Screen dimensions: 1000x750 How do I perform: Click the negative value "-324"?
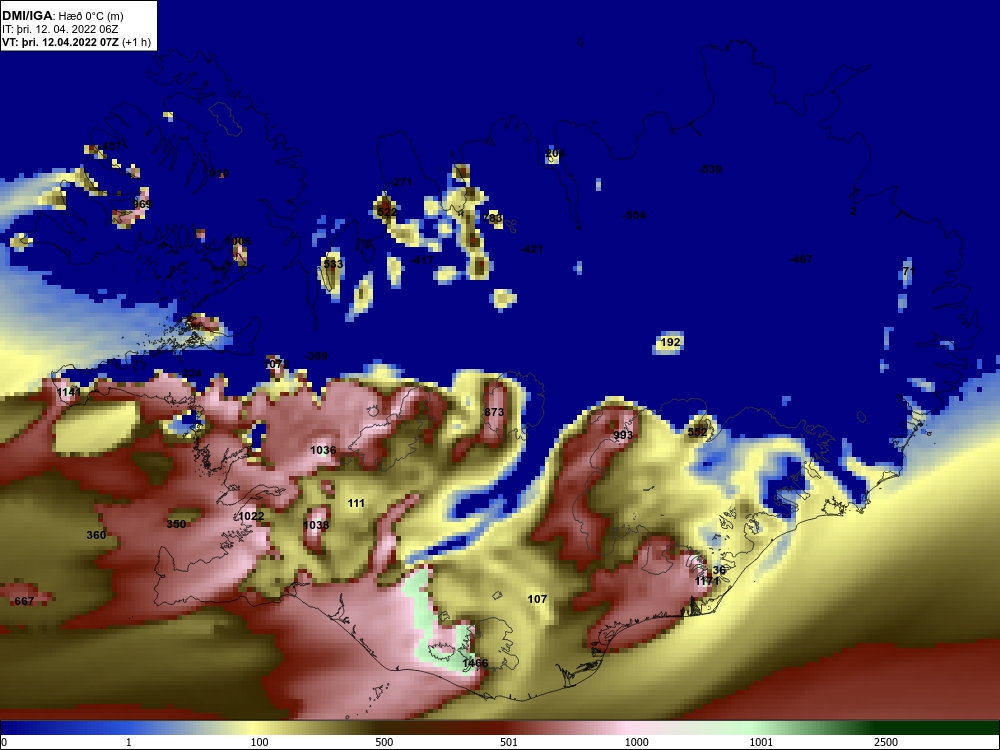click(x=191, y=373)
